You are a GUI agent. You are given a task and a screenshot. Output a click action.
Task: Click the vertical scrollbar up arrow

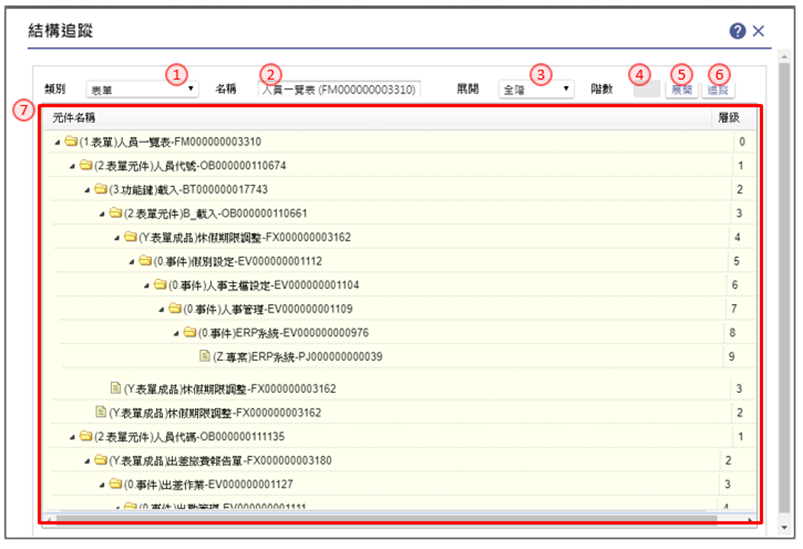pyautogui.click(x=785, y=55)
